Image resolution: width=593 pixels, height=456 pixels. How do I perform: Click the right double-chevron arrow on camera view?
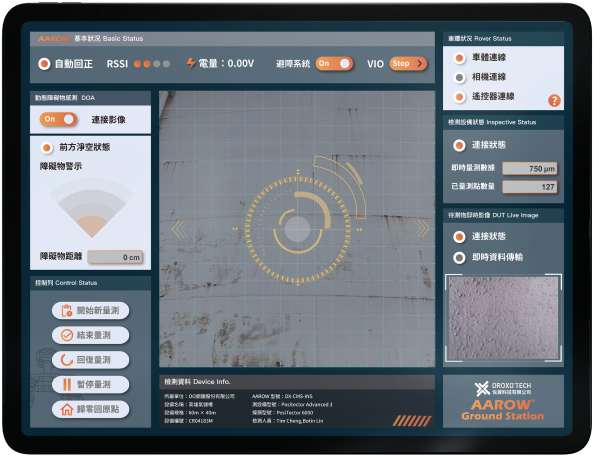click(422, 229)
